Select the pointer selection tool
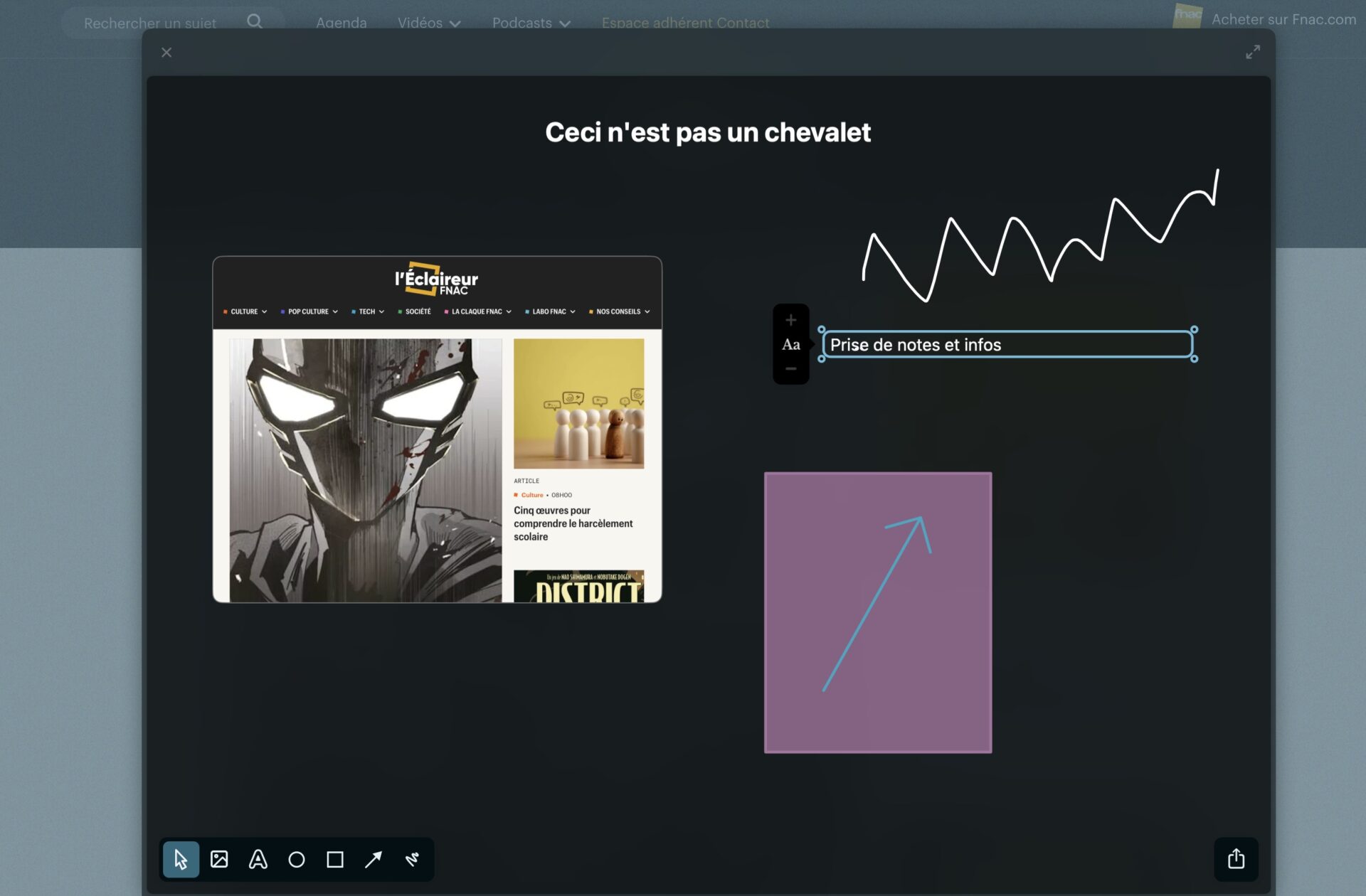Image resolution: width=1366 pixels, height=896 pixels. click(x=181, y=860)
